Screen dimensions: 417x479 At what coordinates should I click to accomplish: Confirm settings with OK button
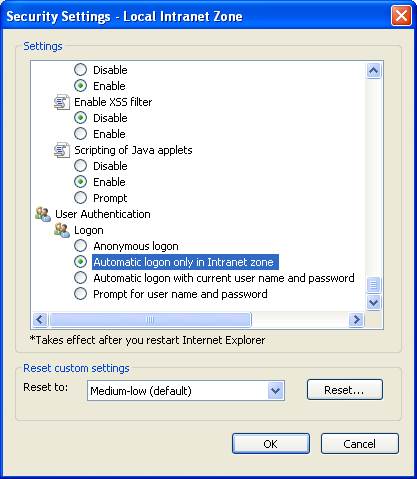(x=271, y=444)
